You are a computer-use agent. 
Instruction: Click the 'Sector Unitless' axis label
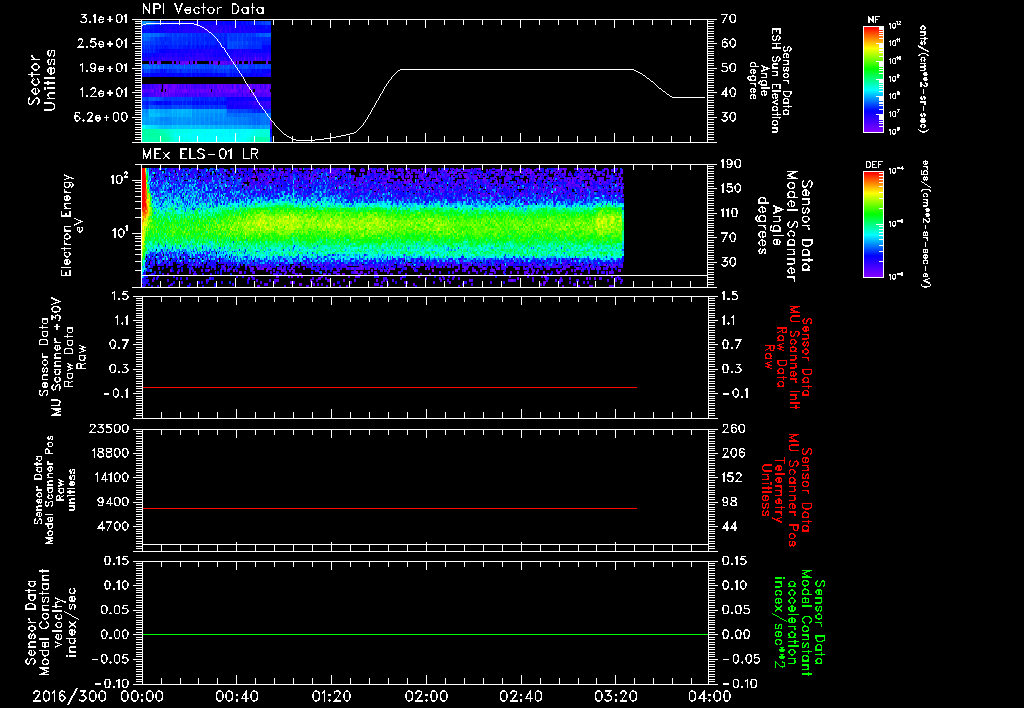tap(42, 80)
